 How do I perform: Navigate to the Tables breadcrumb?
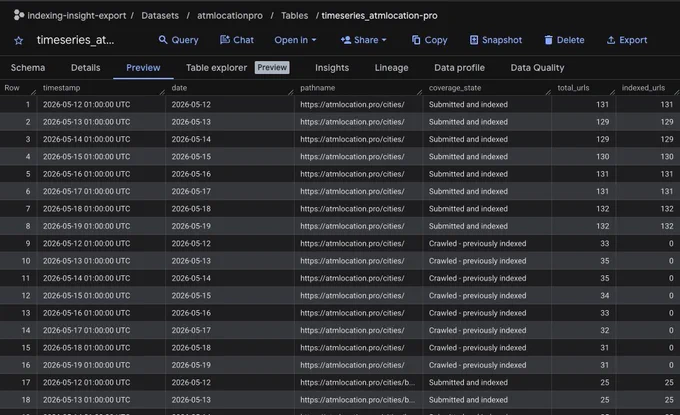pyautogui.click(x=294, y=16)
